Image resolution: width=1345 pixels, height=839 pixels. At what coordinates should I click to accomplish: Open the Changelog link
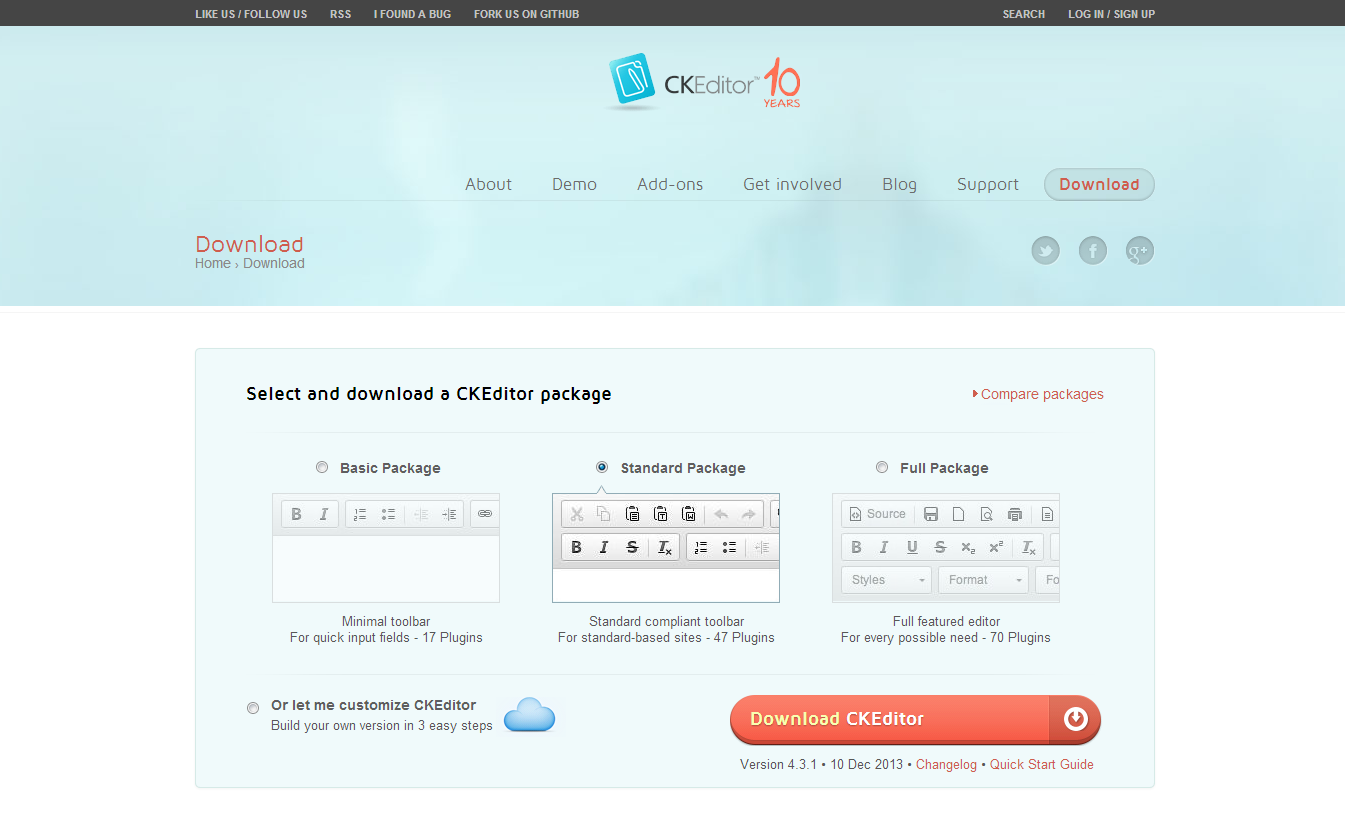tap(946, 764)
